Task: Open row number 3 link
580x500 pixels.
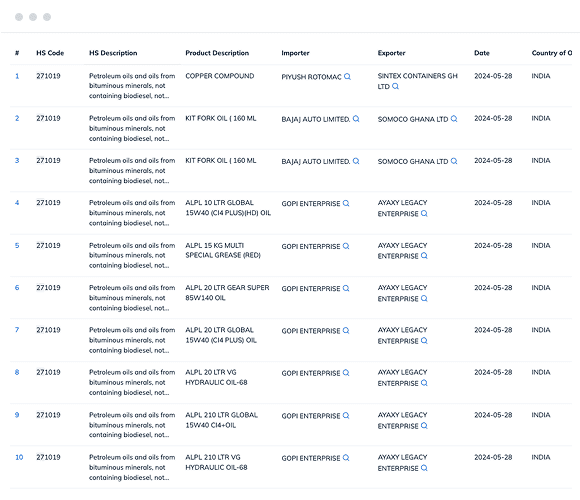Action: tap(17, 161)
